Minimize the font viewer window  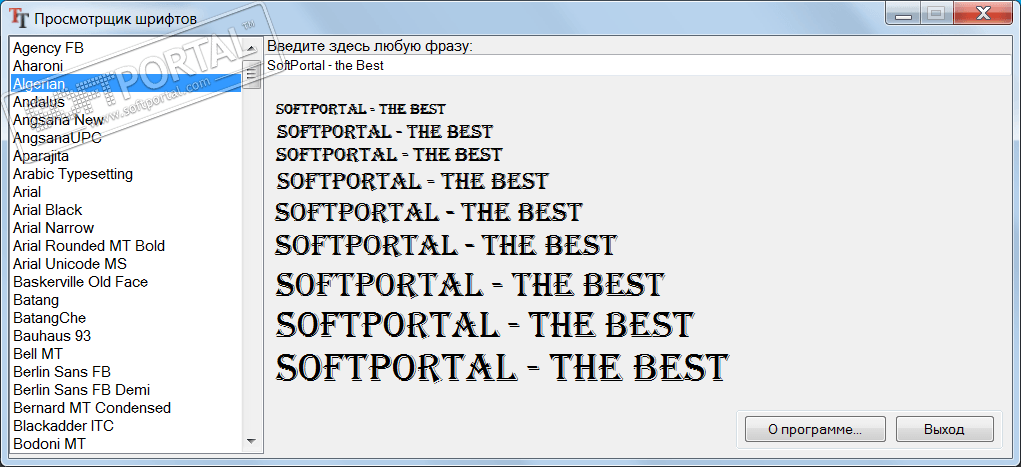(902, 12)
